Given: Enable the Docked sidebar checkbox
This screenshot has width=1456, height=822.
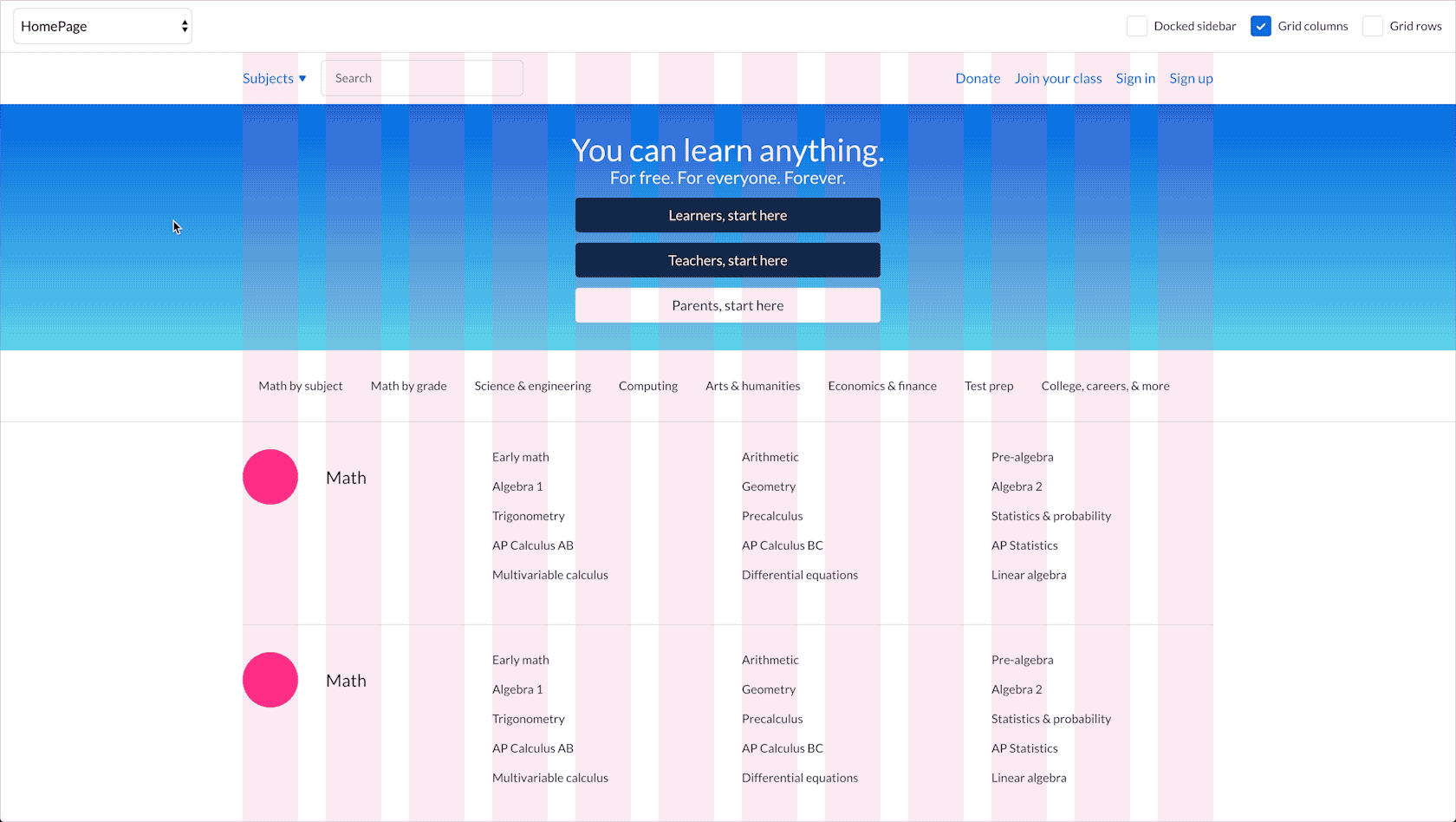Looking at the screenshot, I should pyautogui.click(x=1137, y=26).
